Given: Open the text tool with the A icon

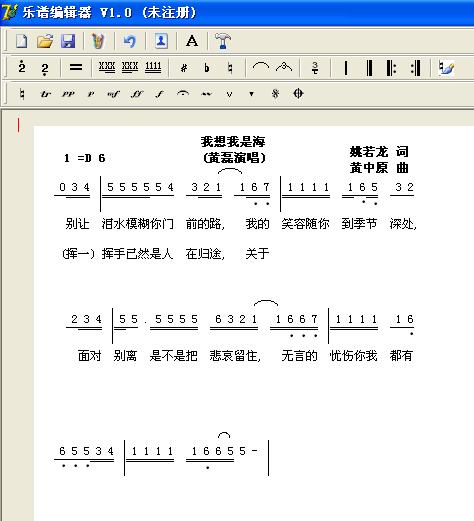Looking at the screenshot, I should point(192,41).
